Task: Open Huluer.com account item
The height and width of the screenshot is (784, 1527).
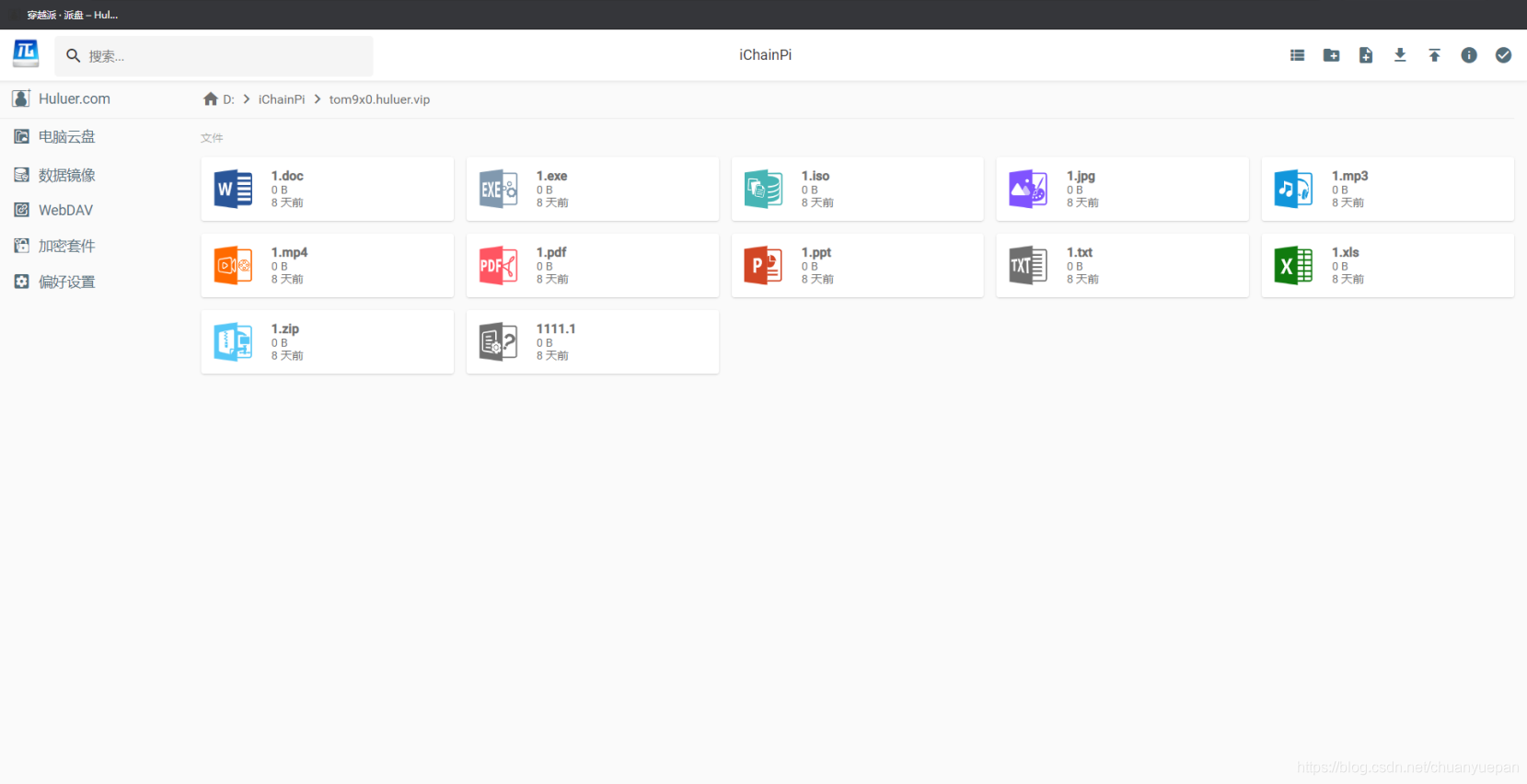Action: pyautogui.click(x=61, y=98)
